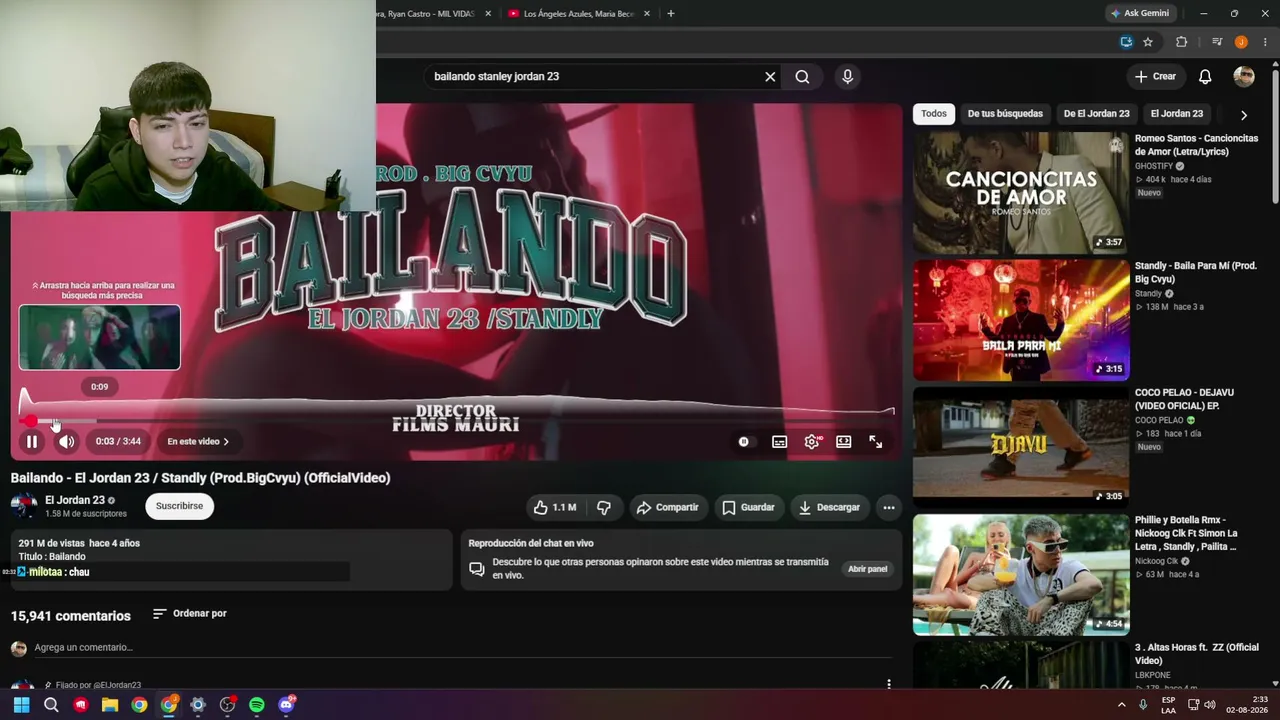Pause the Bailando video
1280x720 pixels.
[32, 441]
